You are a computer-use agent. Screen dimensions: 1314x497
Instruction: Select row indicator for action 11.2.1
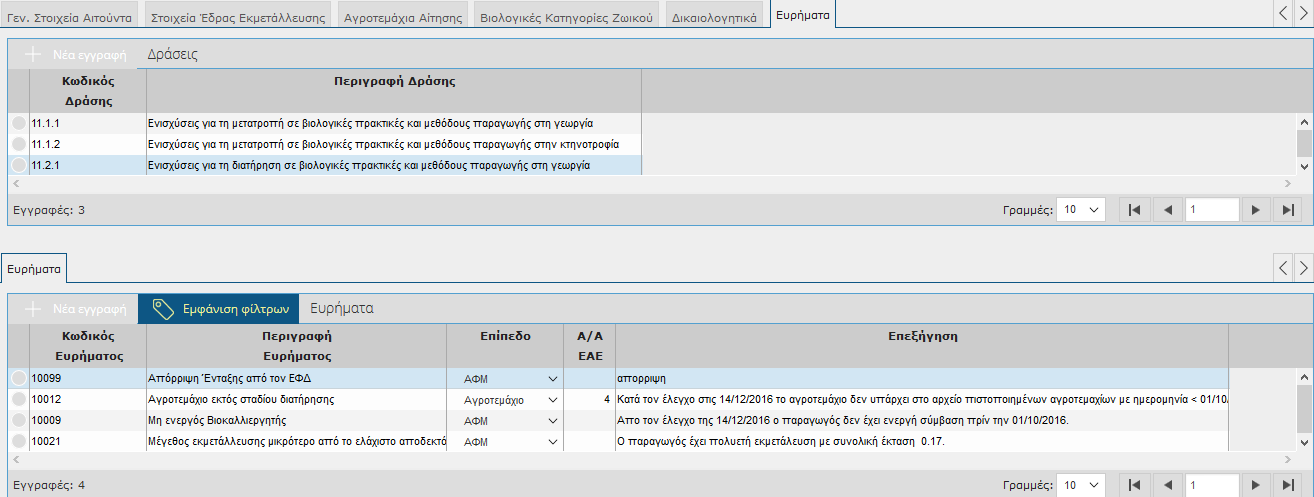[19, 165]
